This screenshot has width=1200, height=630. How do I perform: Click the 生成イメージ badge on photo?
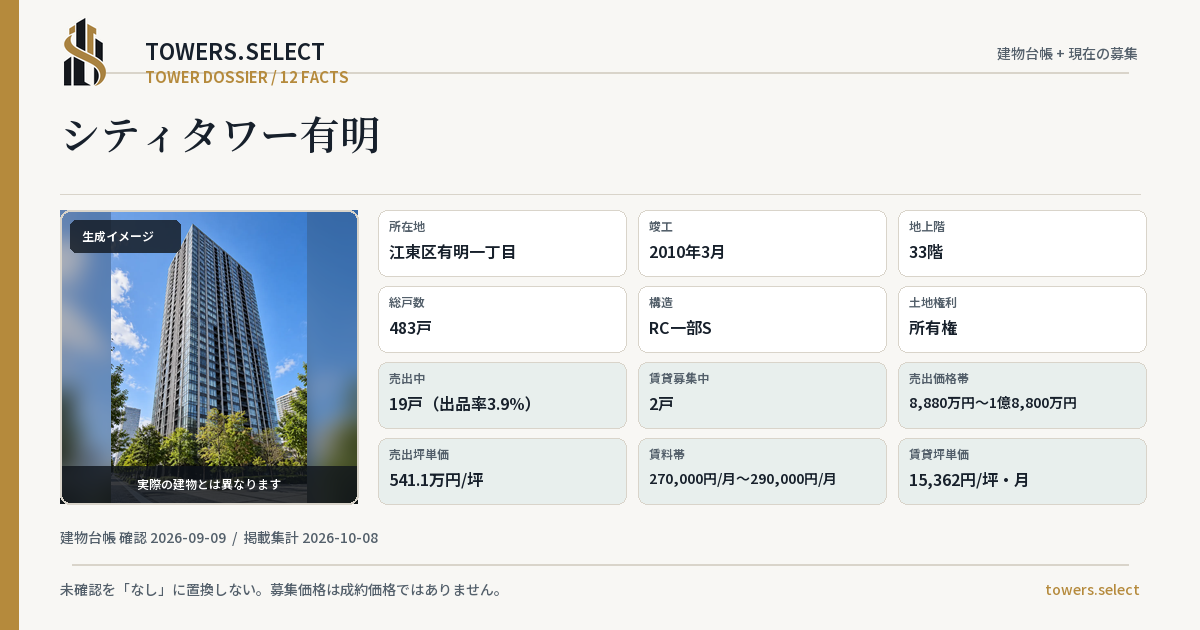(x=125, y=237)
